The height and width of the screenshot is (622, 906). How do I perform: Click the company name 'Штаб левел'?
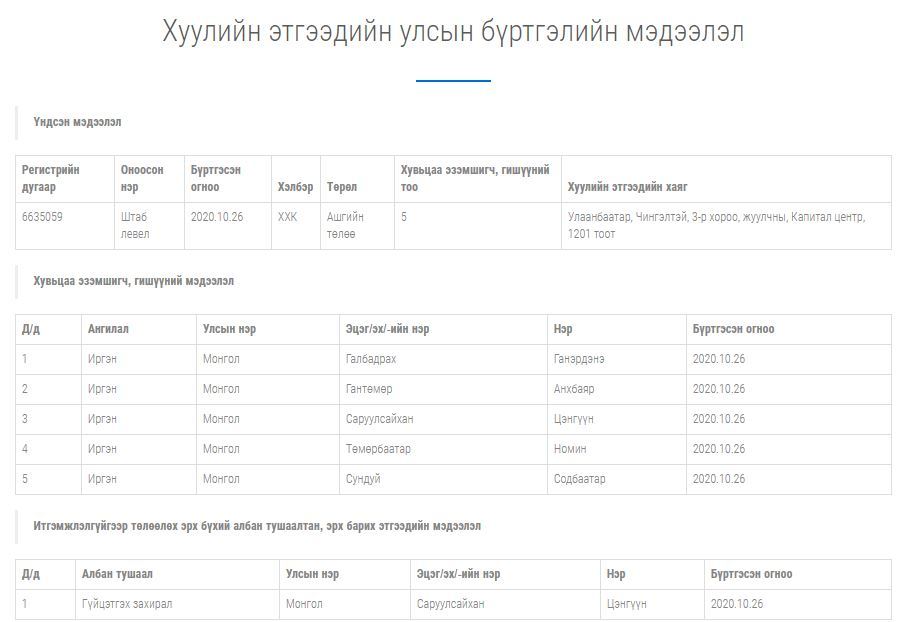(x=135, y=225)
